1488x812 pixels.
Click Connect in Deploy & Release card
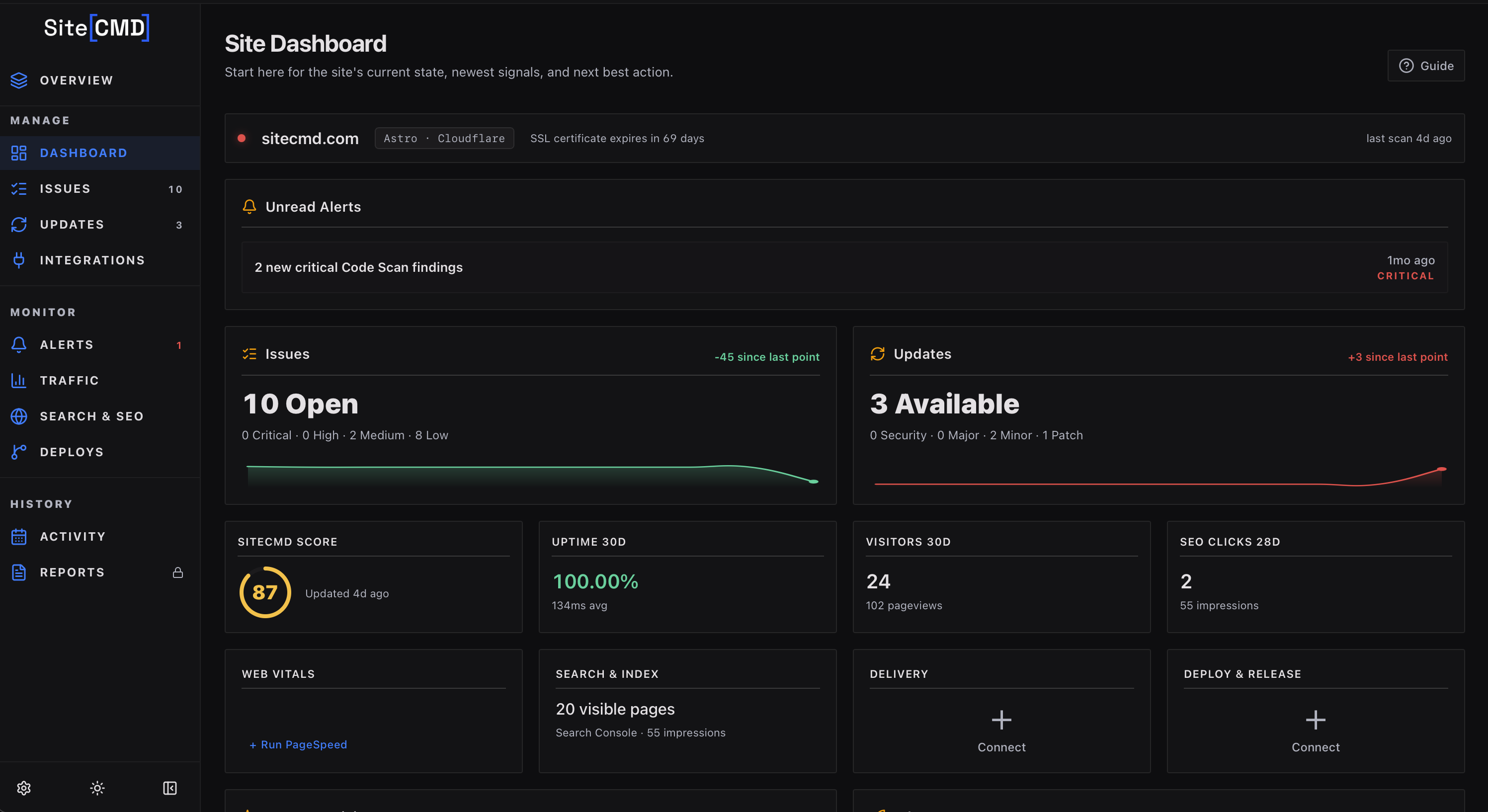click(1316, 747)
